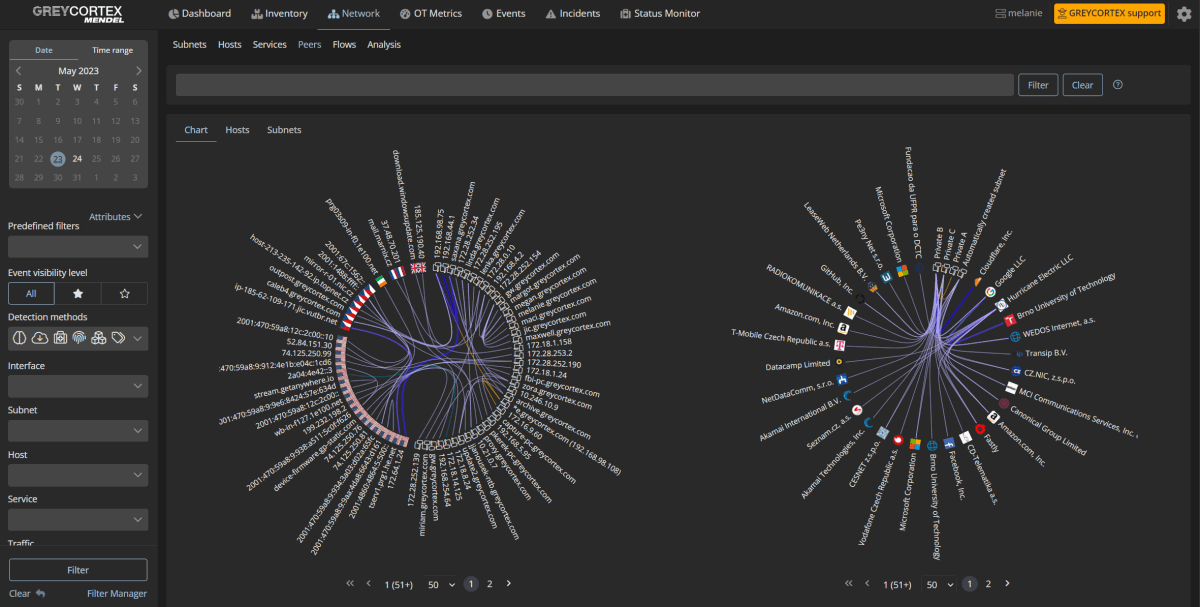Image resolution: width=1200 pixels, height=607 pixels.
Task: Open the Host dropdown
Action: 78,475
